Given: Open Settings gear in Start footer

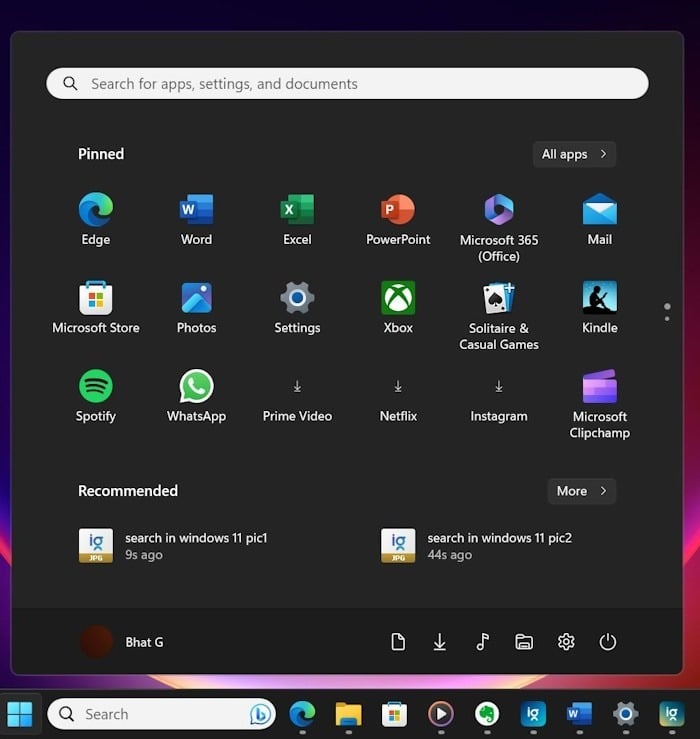Looking at the screenshot, I should [566, 642].
